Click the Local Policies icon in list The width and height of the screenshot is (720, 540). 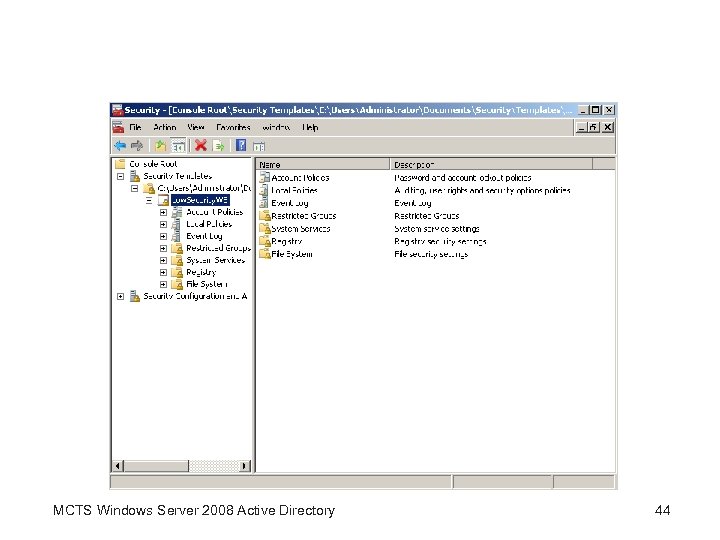264,190
